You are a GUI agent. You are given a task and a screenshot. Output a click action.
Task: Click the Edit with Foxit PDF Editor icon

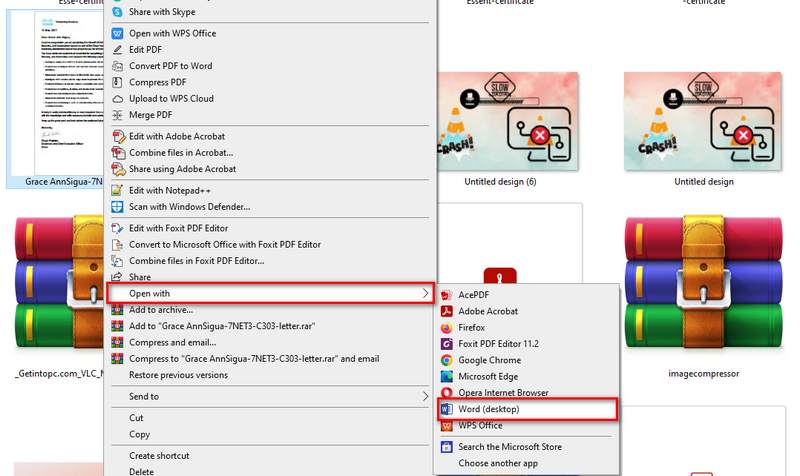(x=117, y=228)
